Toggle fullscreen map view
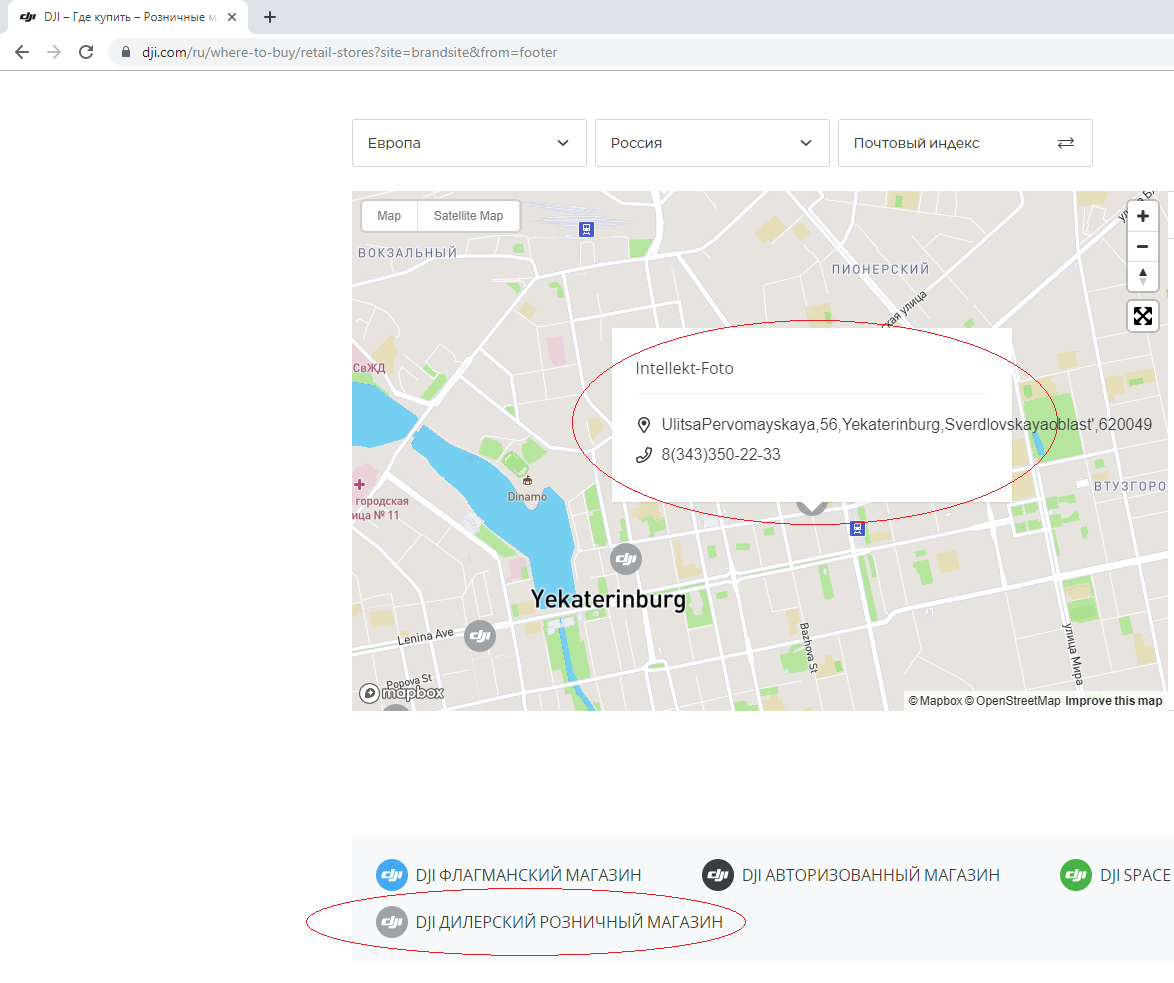Screen dimensions: 1174x983 [x=1143, y=316]
